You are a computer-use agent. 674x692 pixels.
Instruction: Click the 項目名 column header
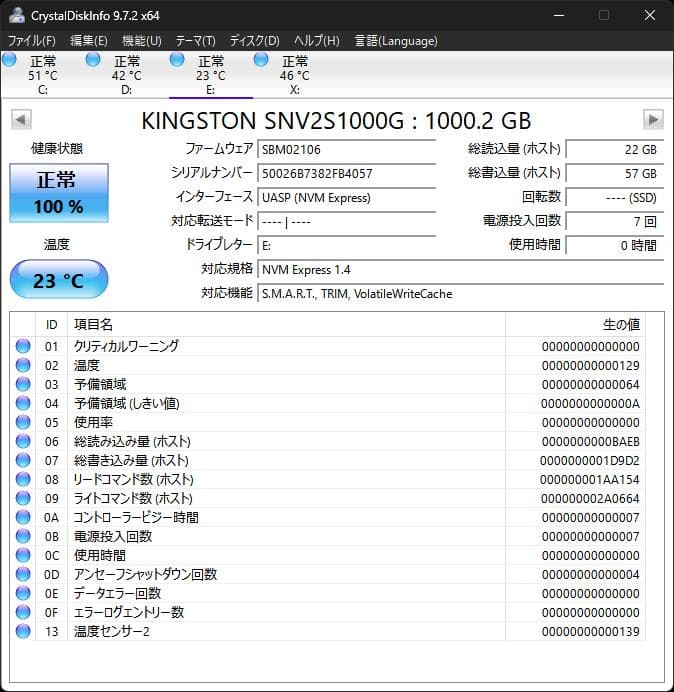click(286, 325)
